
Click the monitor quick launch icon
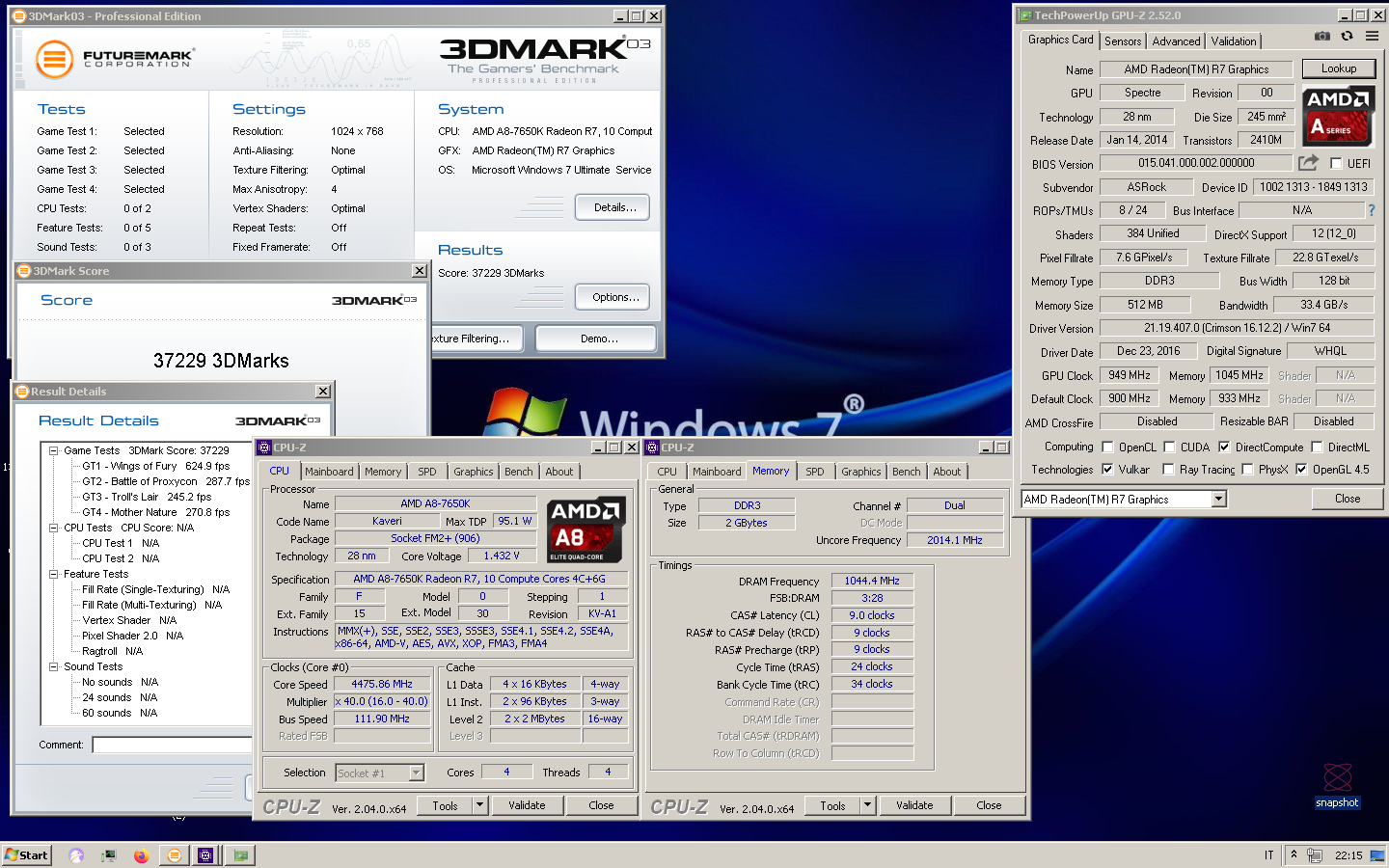(109, 855)
